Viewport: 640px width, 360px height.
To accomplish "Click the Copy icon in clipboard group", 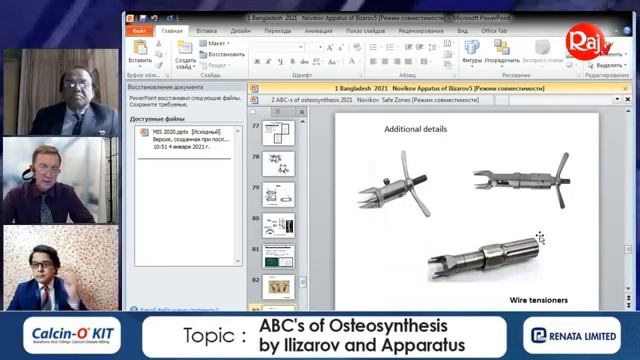I will point(158,54).
